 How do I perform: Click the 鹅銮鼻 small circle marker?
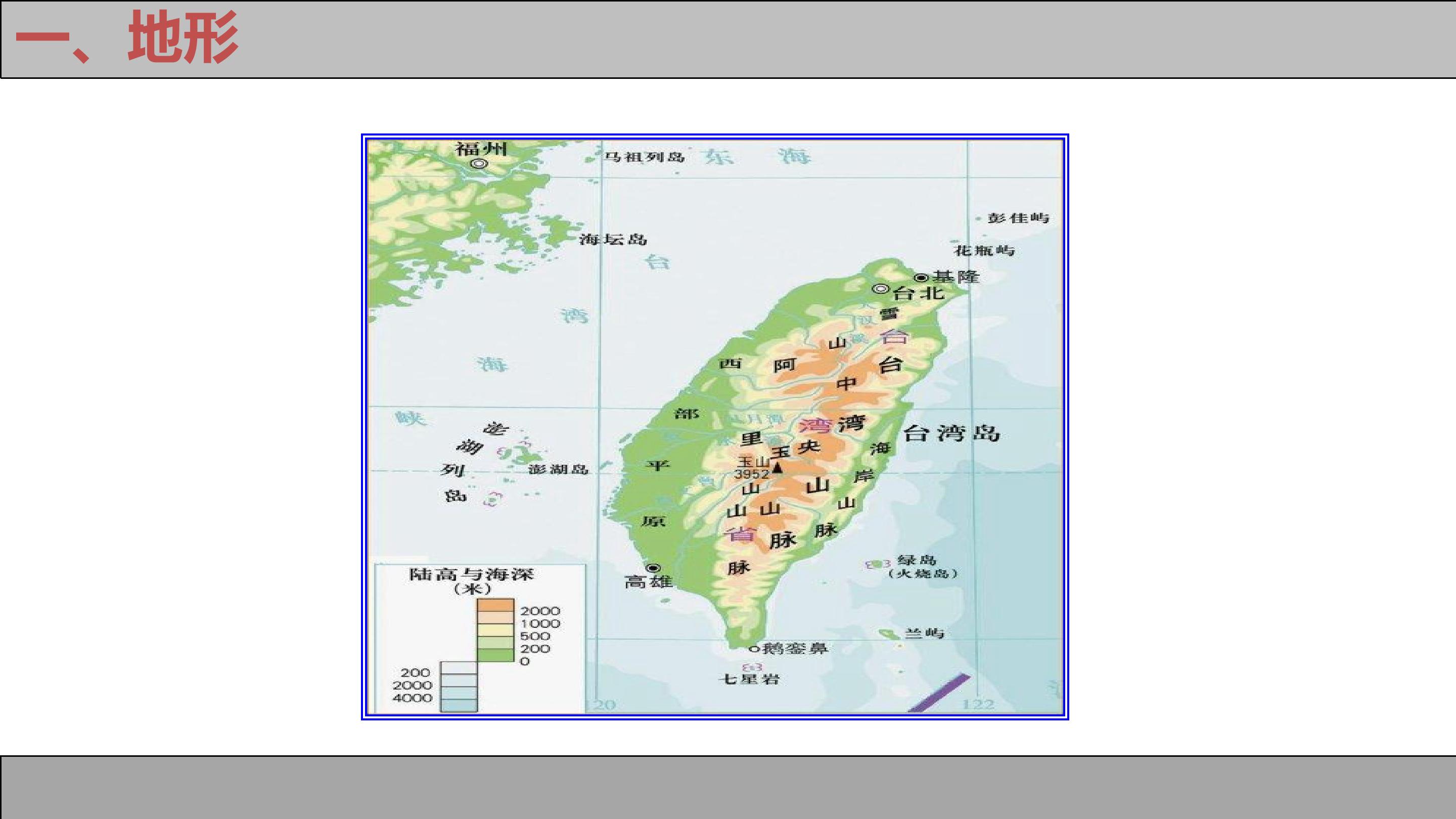click(753, 649)
